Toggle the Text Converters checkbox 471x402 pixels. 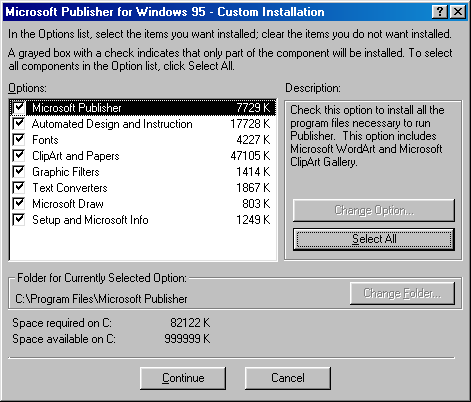[x=19, y=187]
